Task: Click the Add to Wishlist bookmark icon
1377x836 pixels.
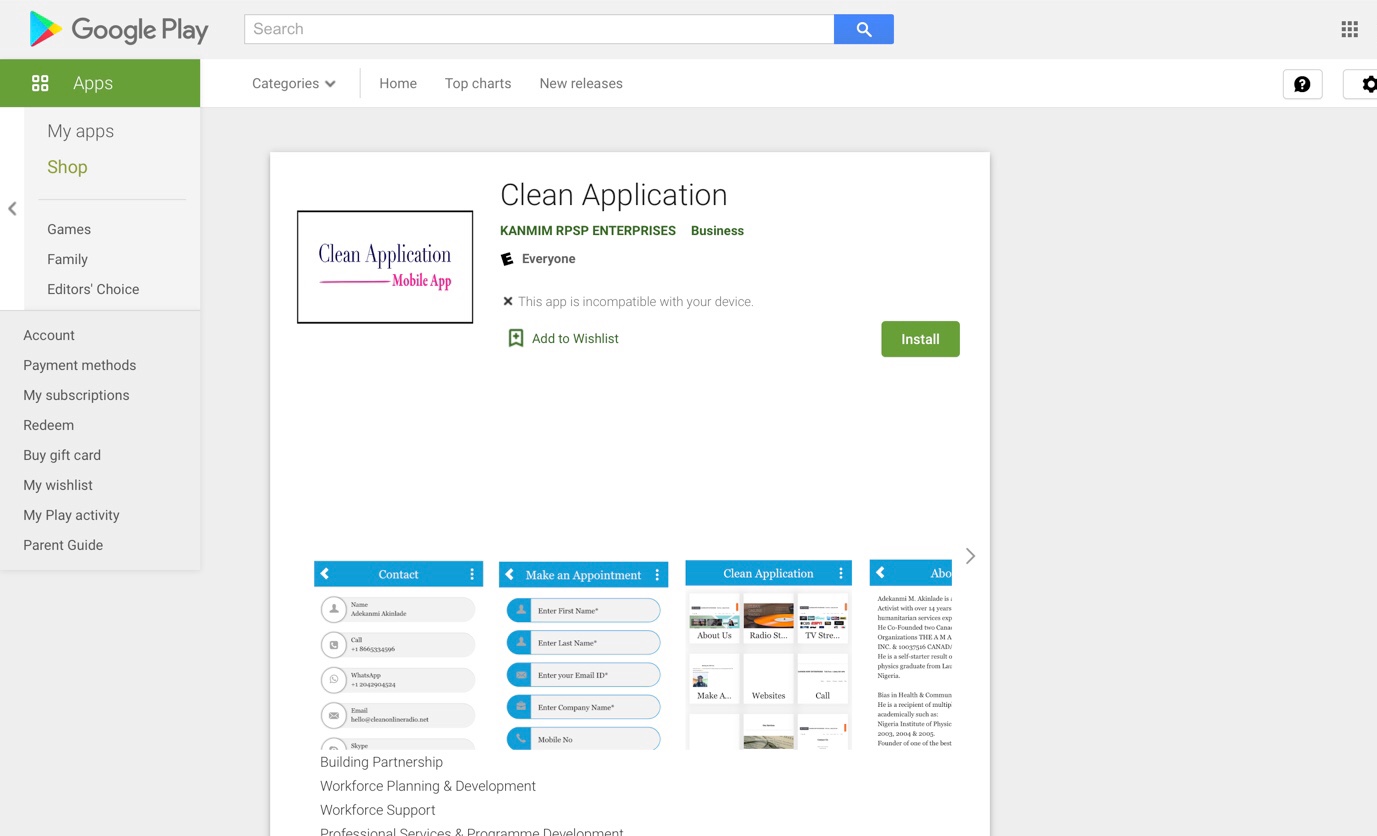Action: [516, 338]
